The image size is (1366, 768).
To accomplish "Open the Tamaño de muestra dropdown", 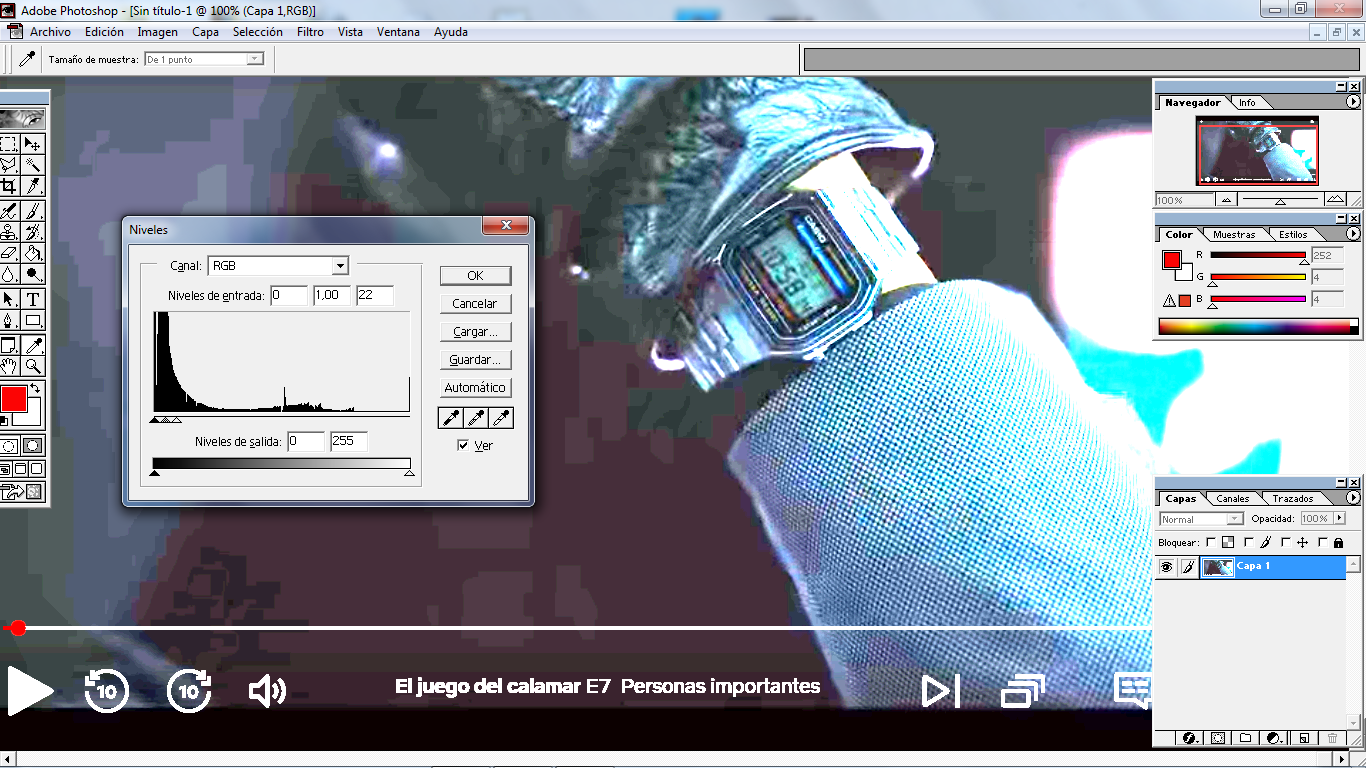I will (x=254, y=59).
